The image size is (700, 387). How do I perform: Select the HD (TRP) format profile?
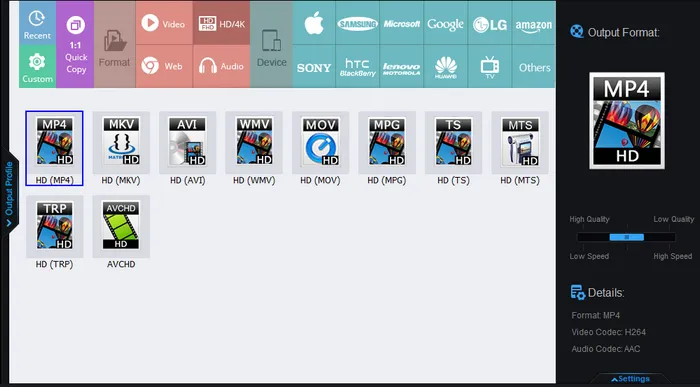tap(54, 232)
